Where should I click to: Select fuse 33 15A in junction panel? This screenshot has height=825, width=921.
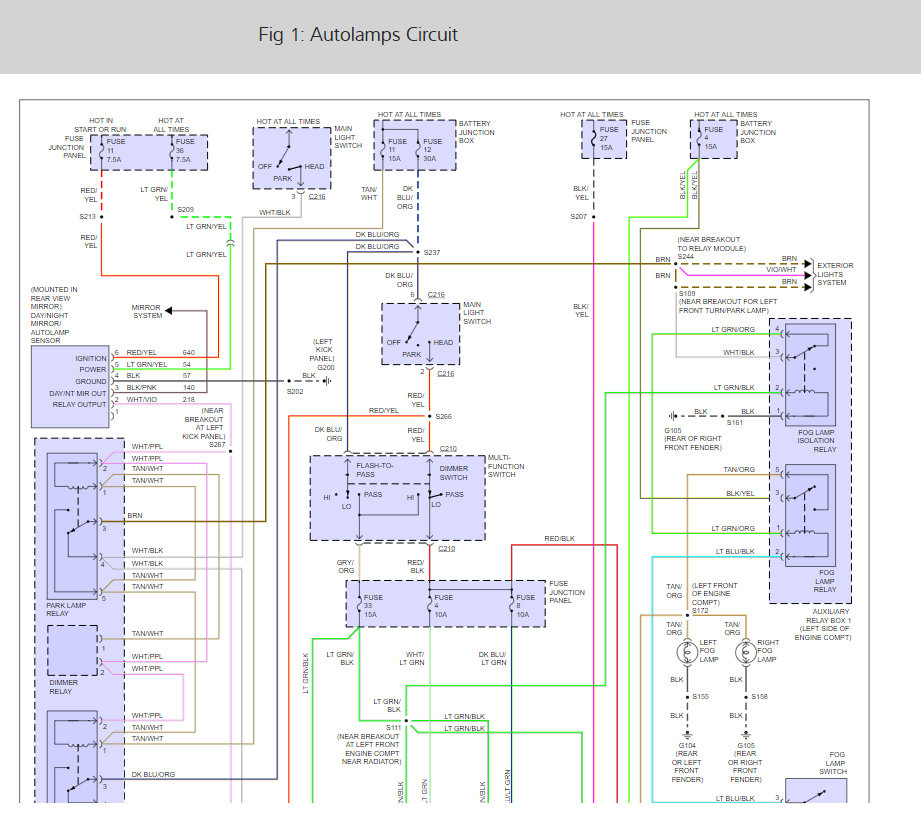pos(369,605)
